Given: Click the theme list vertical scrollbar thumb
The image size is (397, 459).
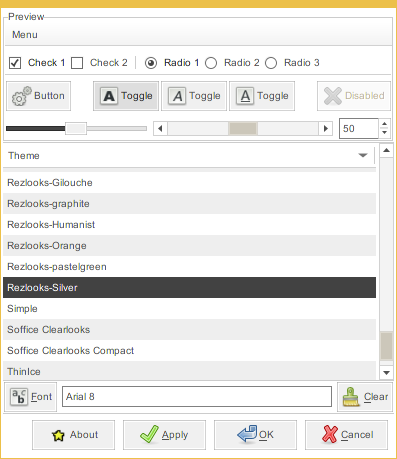Looking at the screenshot, I should tap(386, 346).
